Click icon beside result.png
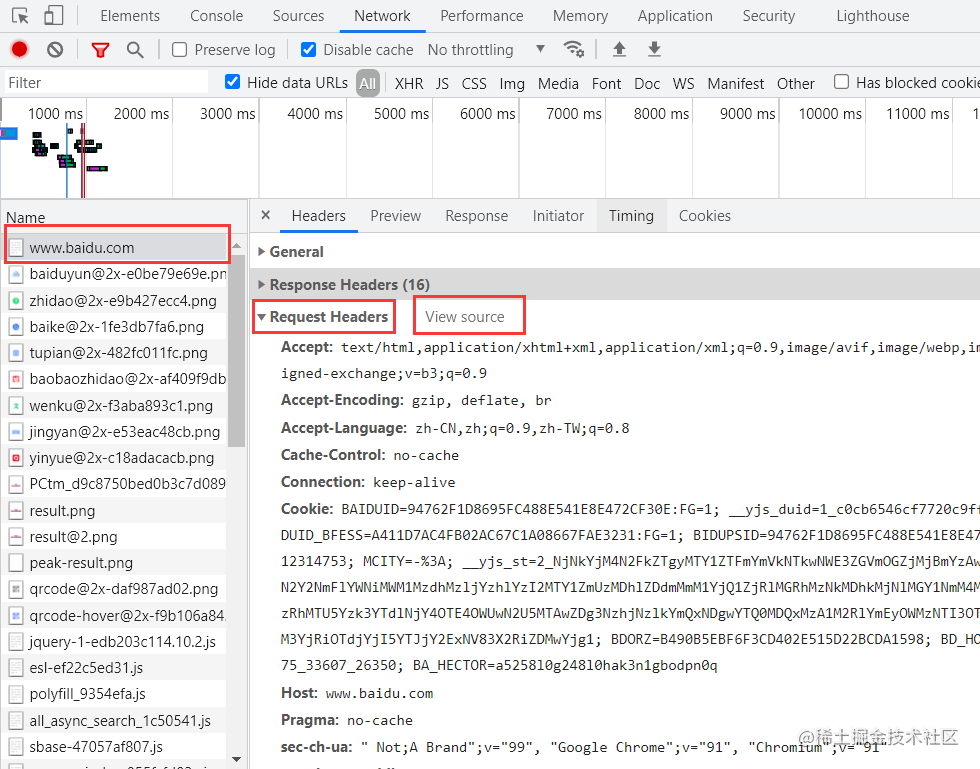This screenshot has width=980, height=769. [x=16, y=511]
